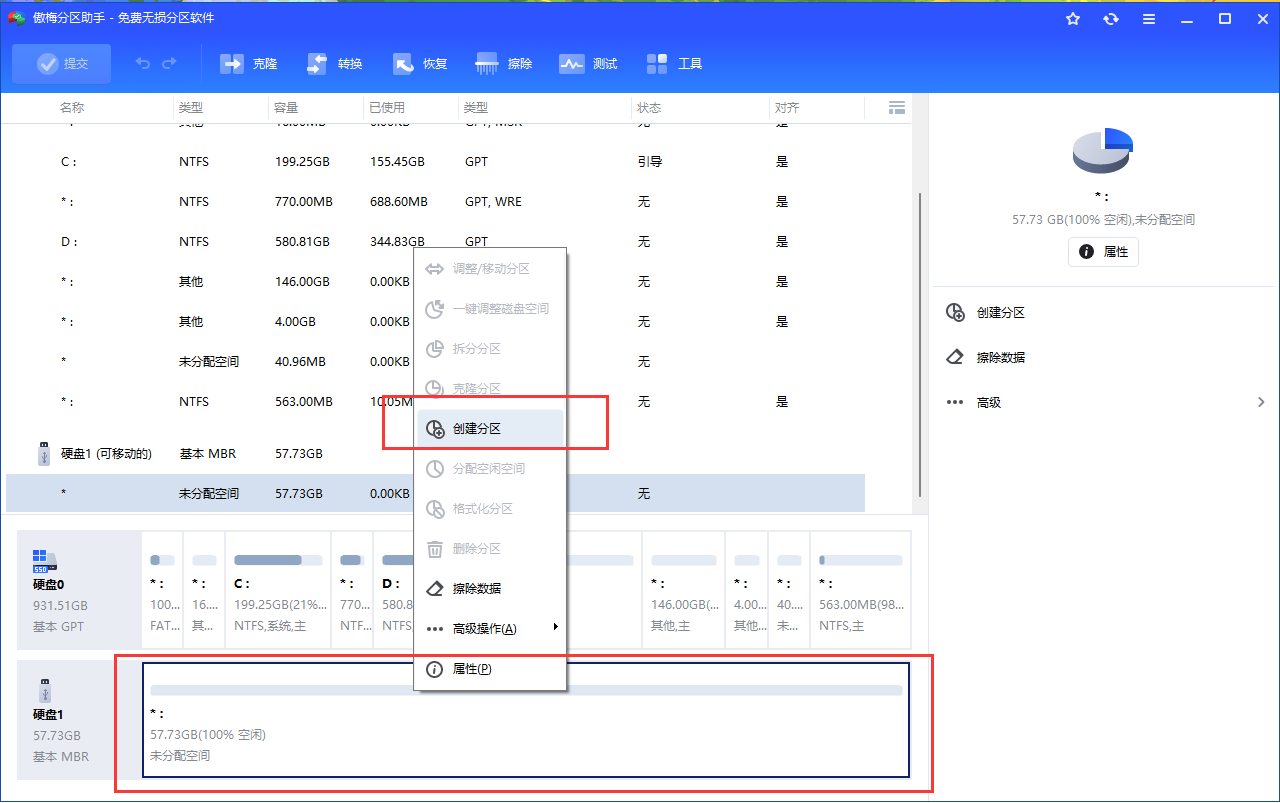Select the C: partition block in disk map

point(278,590)
